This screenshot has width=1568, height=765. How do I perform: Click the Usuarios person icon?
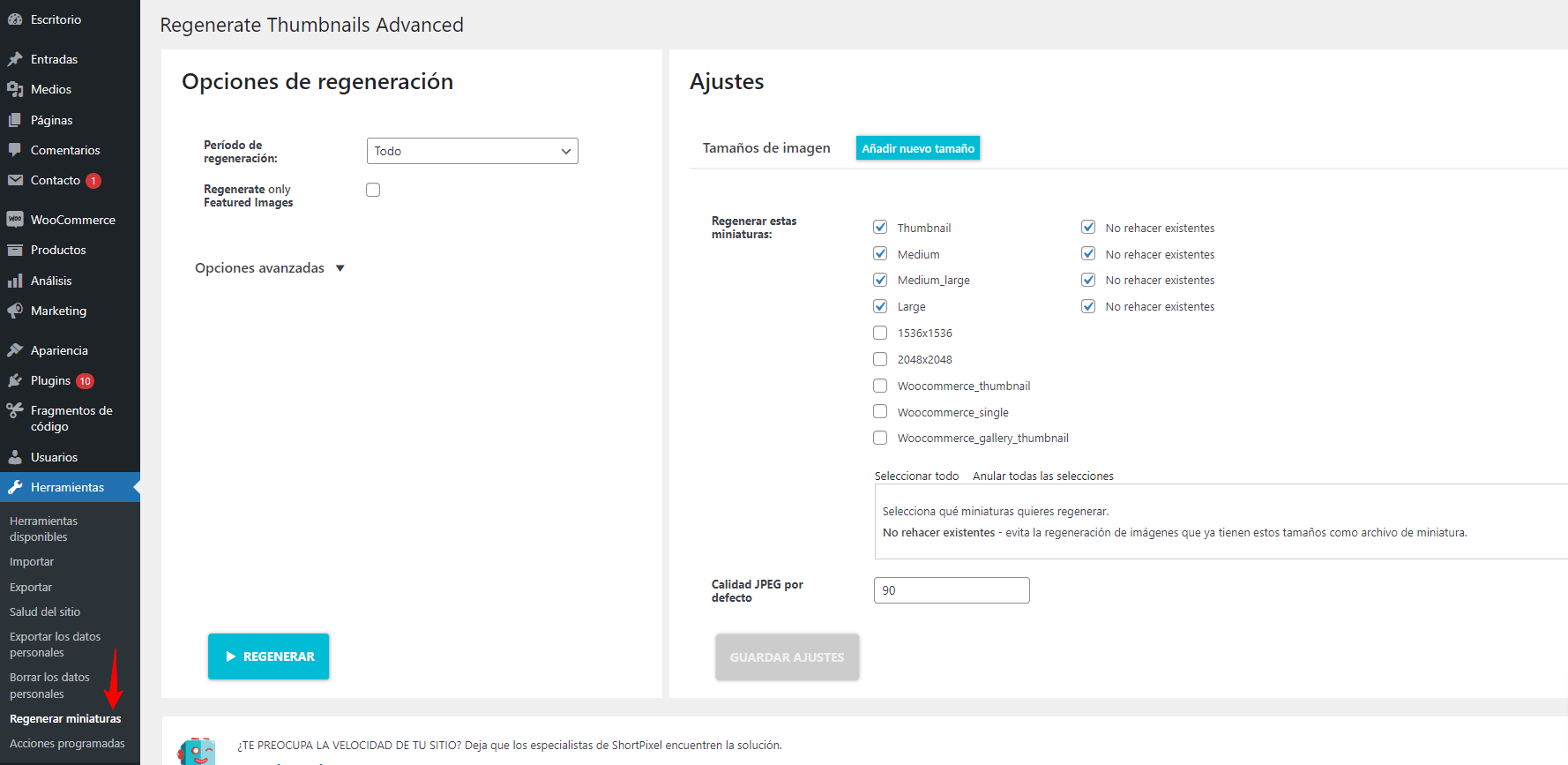tap(15, 457)
